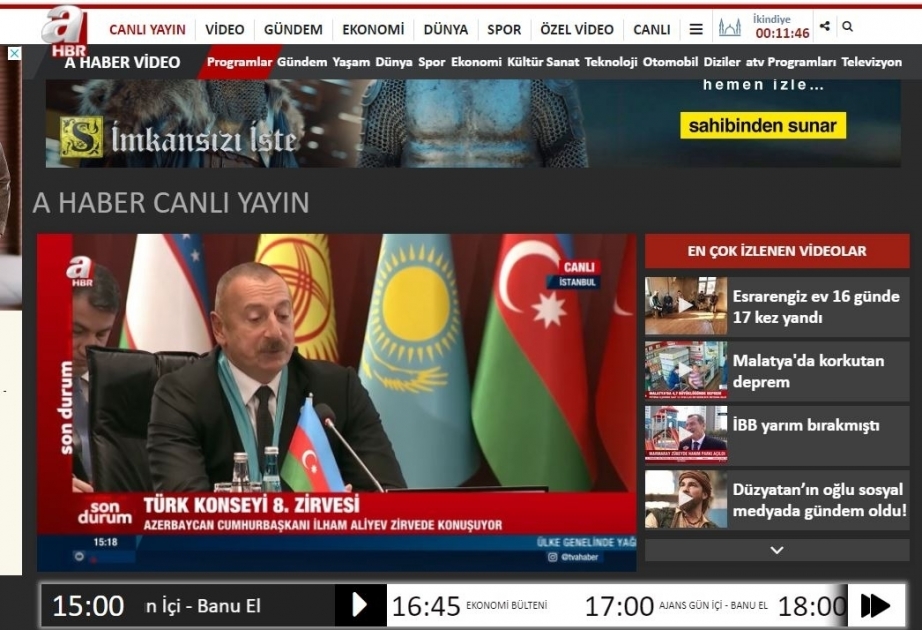The width and height of the screenshot is (922, 630).
Task: Close the ad via the AdChoices X icon
Action: point(15,54)
